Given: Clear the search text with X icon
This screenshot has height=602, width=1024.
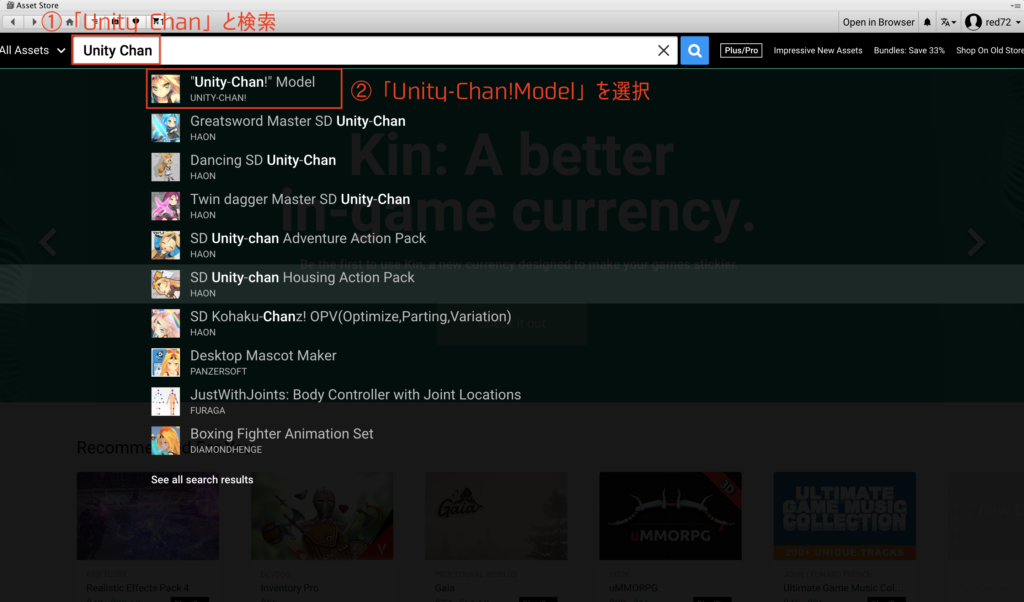Looking at the screenshot, I should (x=664, y=50).
